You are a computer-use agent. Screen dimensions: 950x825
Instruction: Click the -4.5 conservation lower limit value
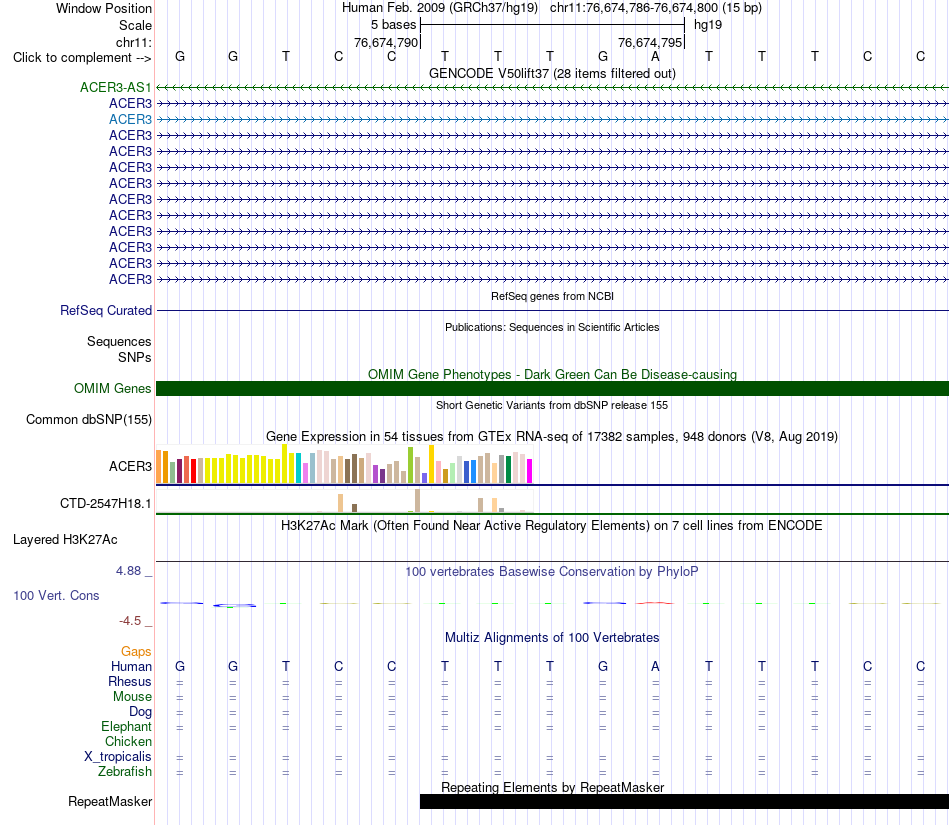pyautogui.click(x=130, y=620)
